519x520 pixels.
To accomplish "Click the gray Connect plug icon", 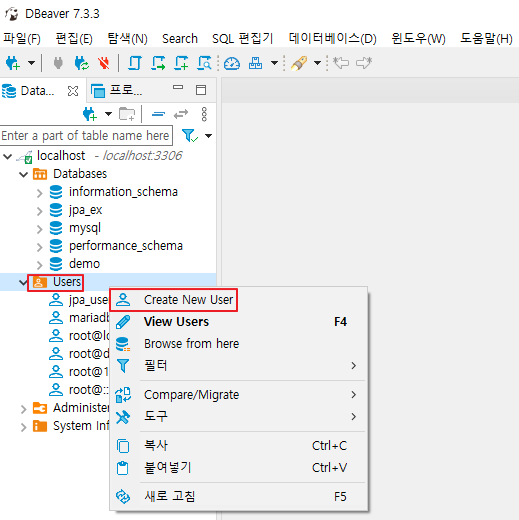I will click(x=58, y=63).
